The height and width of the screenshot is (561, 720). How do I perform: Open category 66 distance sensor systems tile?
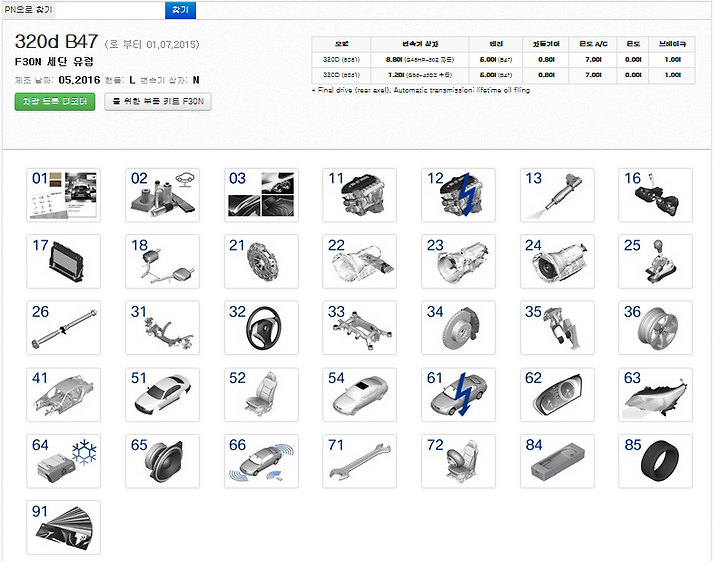point(261,461)
